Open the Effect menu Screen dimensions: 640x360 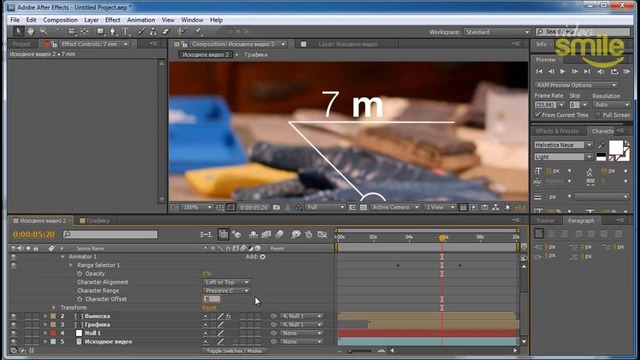113,20
